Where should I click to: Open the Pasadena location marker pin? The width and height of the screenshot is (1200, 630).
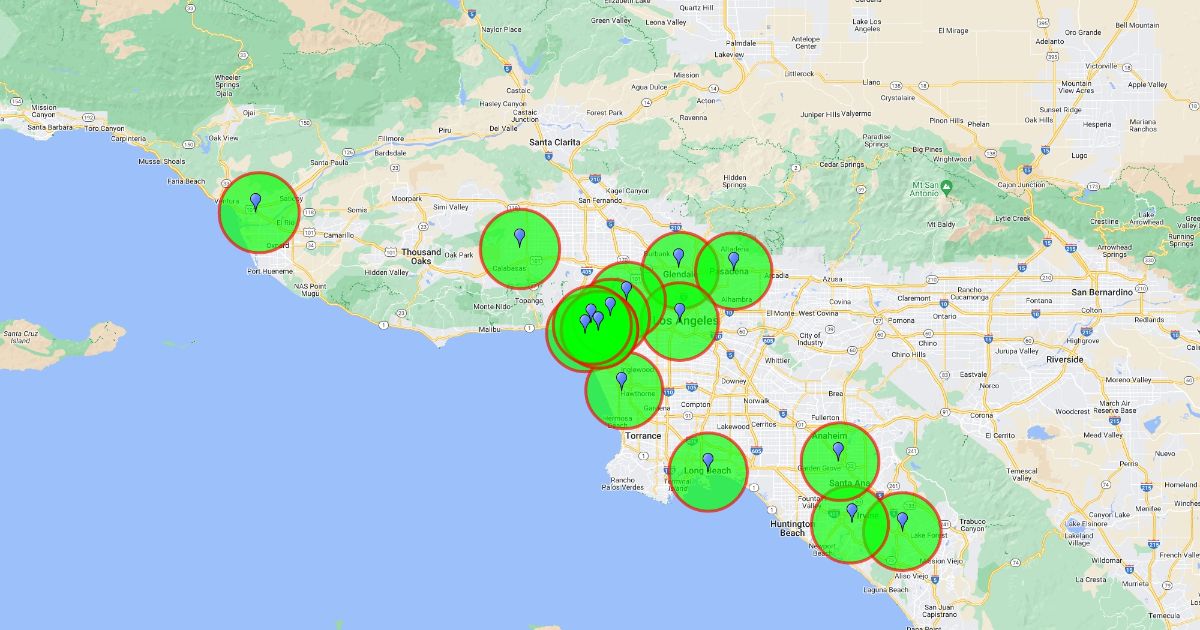pyautogui.click(x=733, y=260)
